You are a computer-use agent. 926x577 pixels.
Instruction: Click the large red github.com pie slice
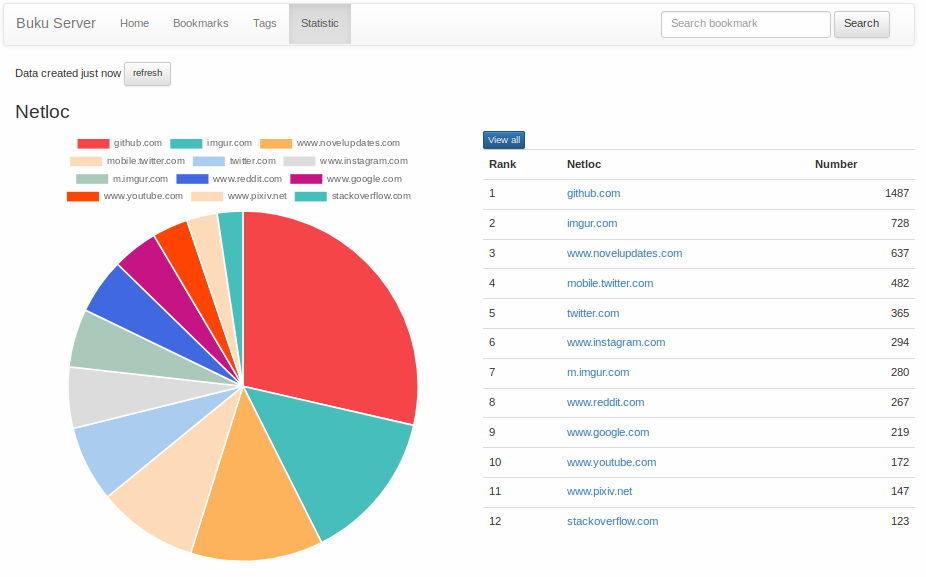point(331,319)
